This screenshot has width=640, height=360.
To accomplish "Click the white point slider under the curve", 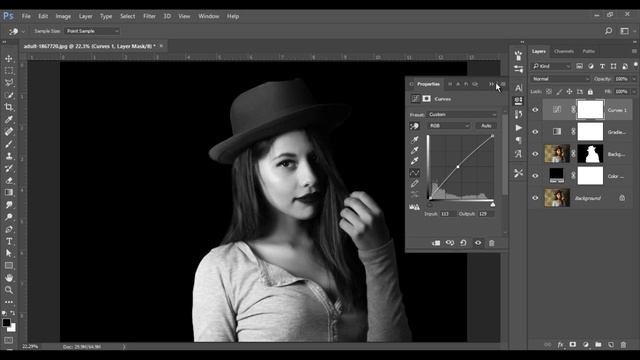I will 493,204.
